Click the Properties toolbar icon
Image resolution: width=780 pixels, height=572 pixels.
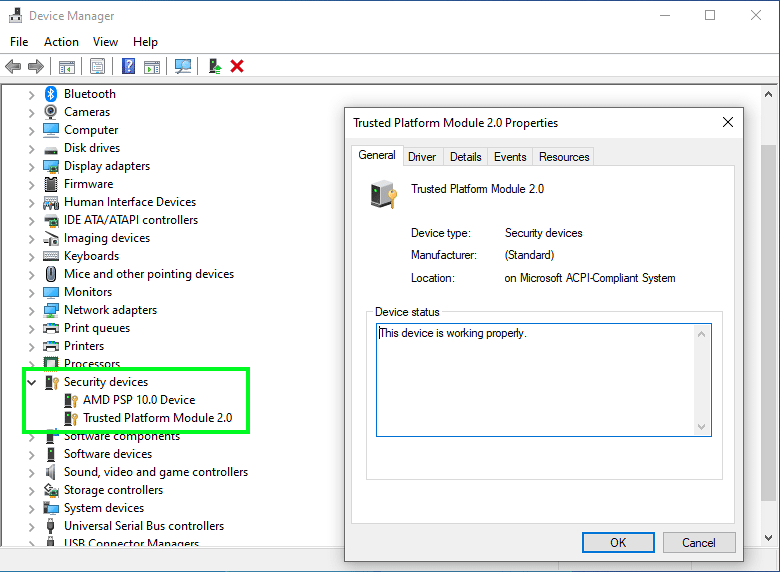(98, 66)
